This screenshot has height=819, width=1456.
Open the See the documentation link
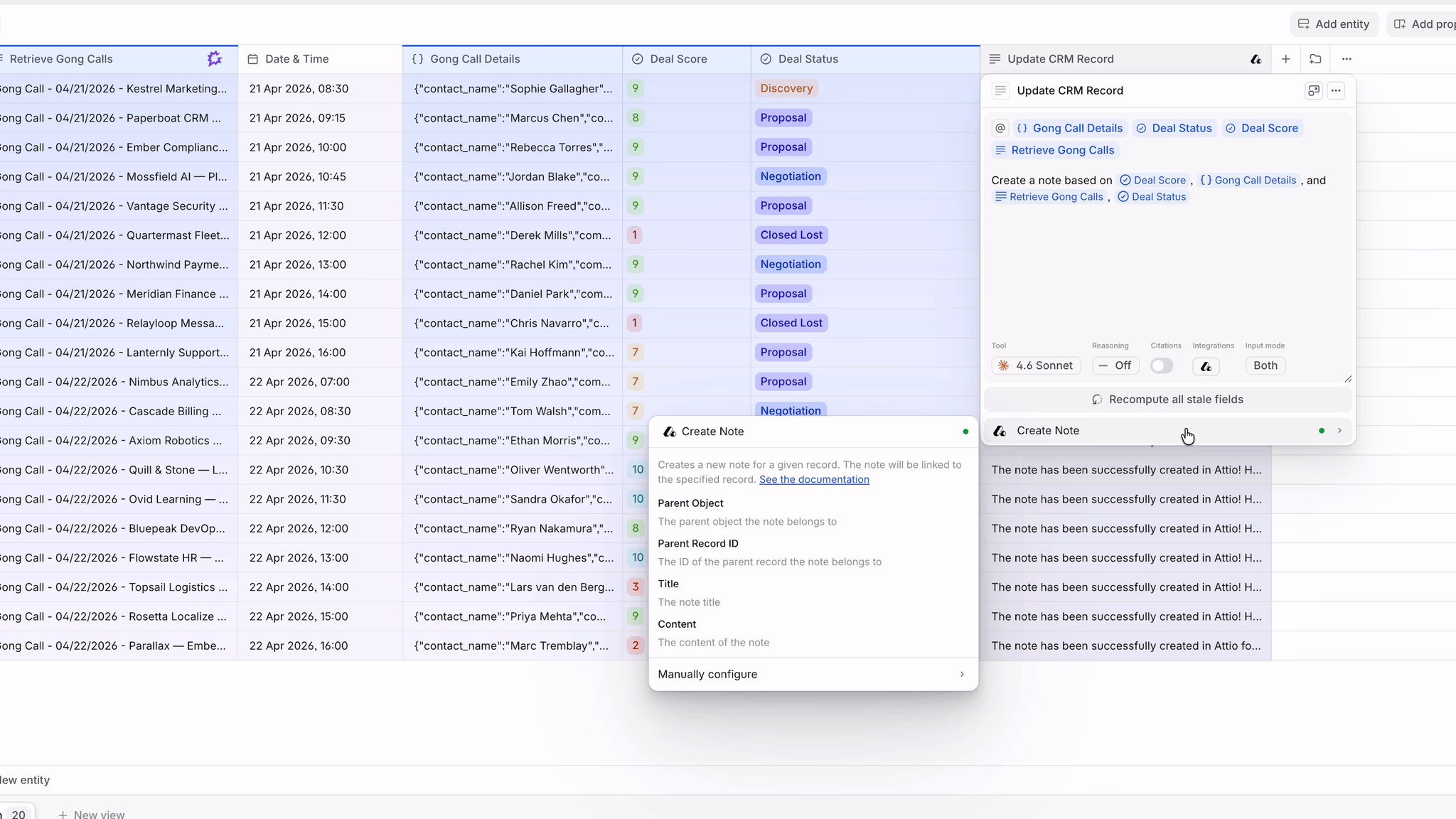point(814,479)
